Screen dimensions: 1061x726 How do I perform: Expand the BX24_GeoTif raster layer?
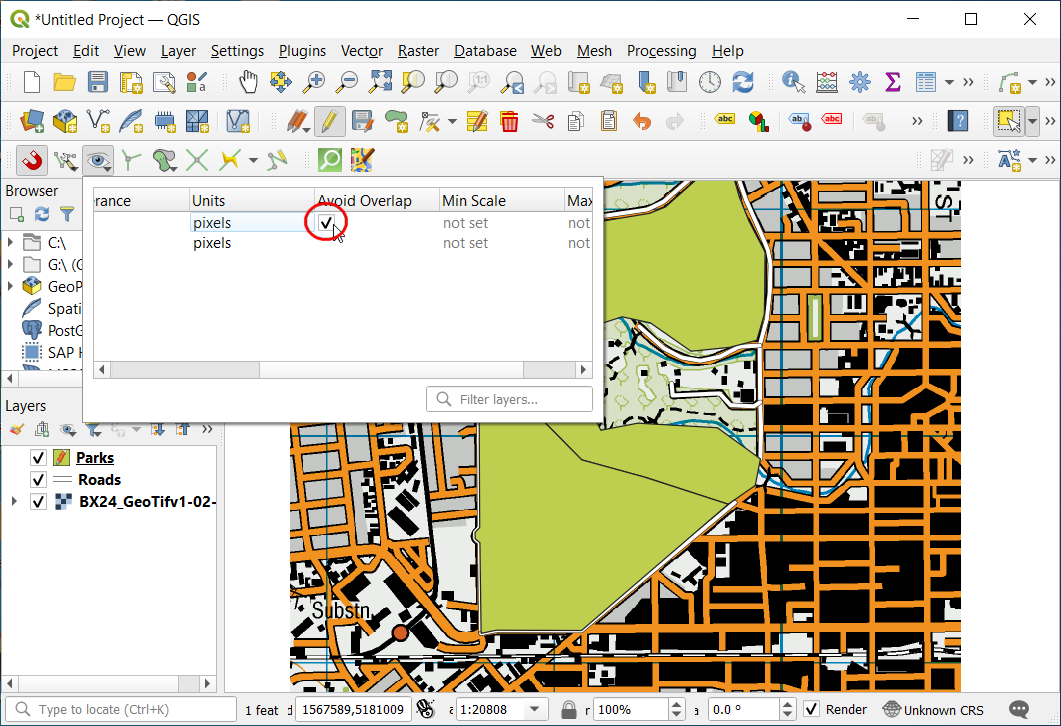pos(14,502)
